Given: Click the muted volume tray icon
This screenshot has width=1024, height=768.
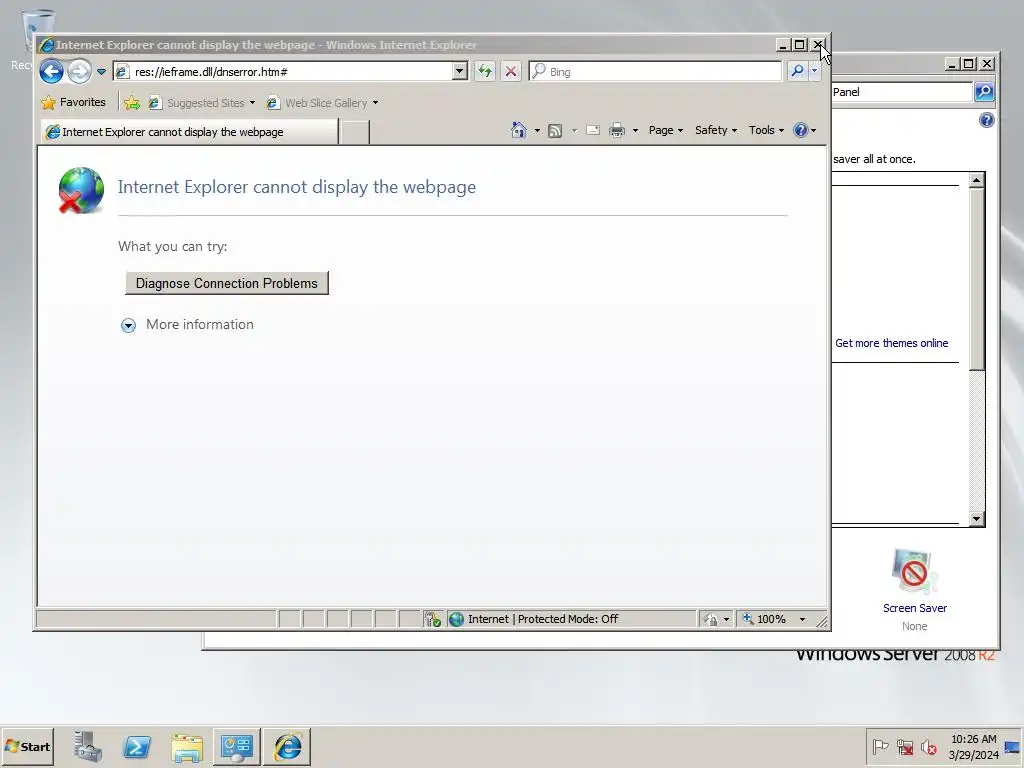Looking at the screenshot, I should [x=929, y=746].
